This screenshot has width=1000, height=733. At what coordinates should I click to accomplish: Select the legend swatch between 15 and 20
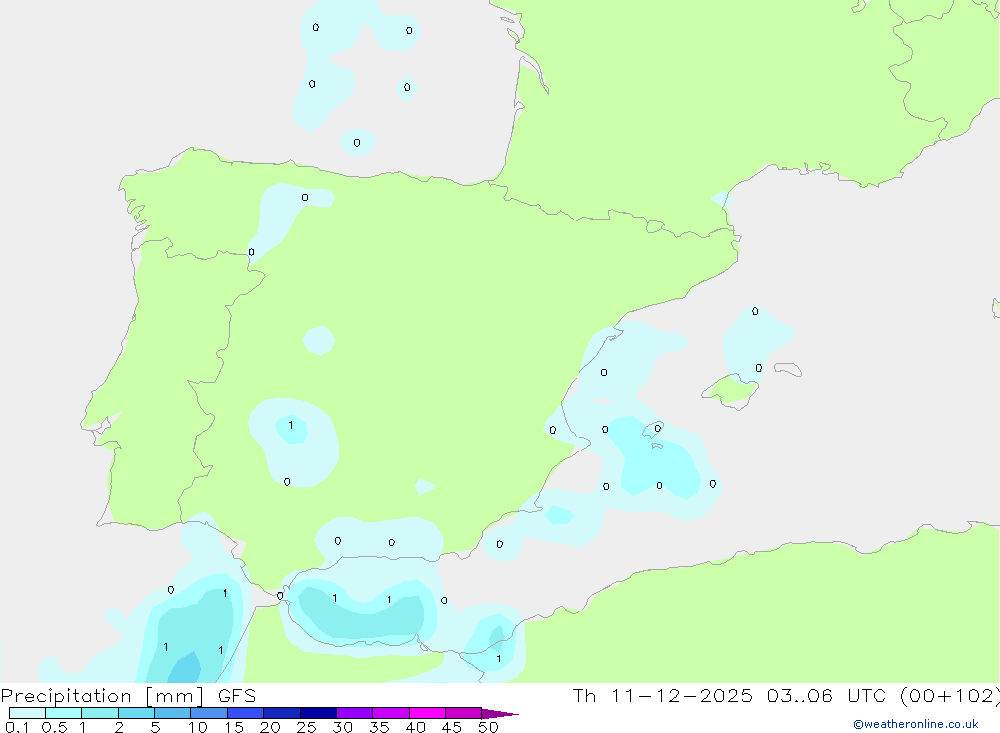[245, 713]
